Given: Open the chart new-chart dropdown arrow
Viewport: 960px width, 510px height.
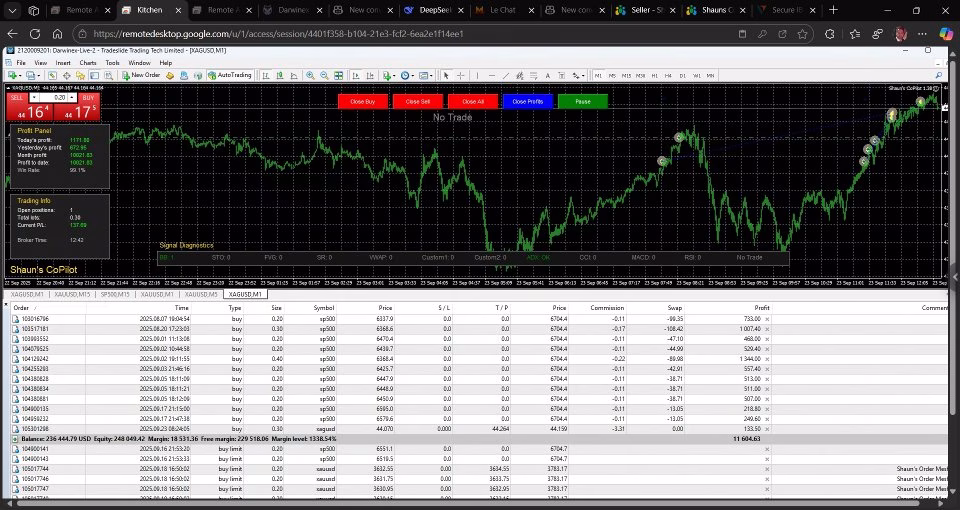Looking at the screenshot, I should tap(20, 75).
